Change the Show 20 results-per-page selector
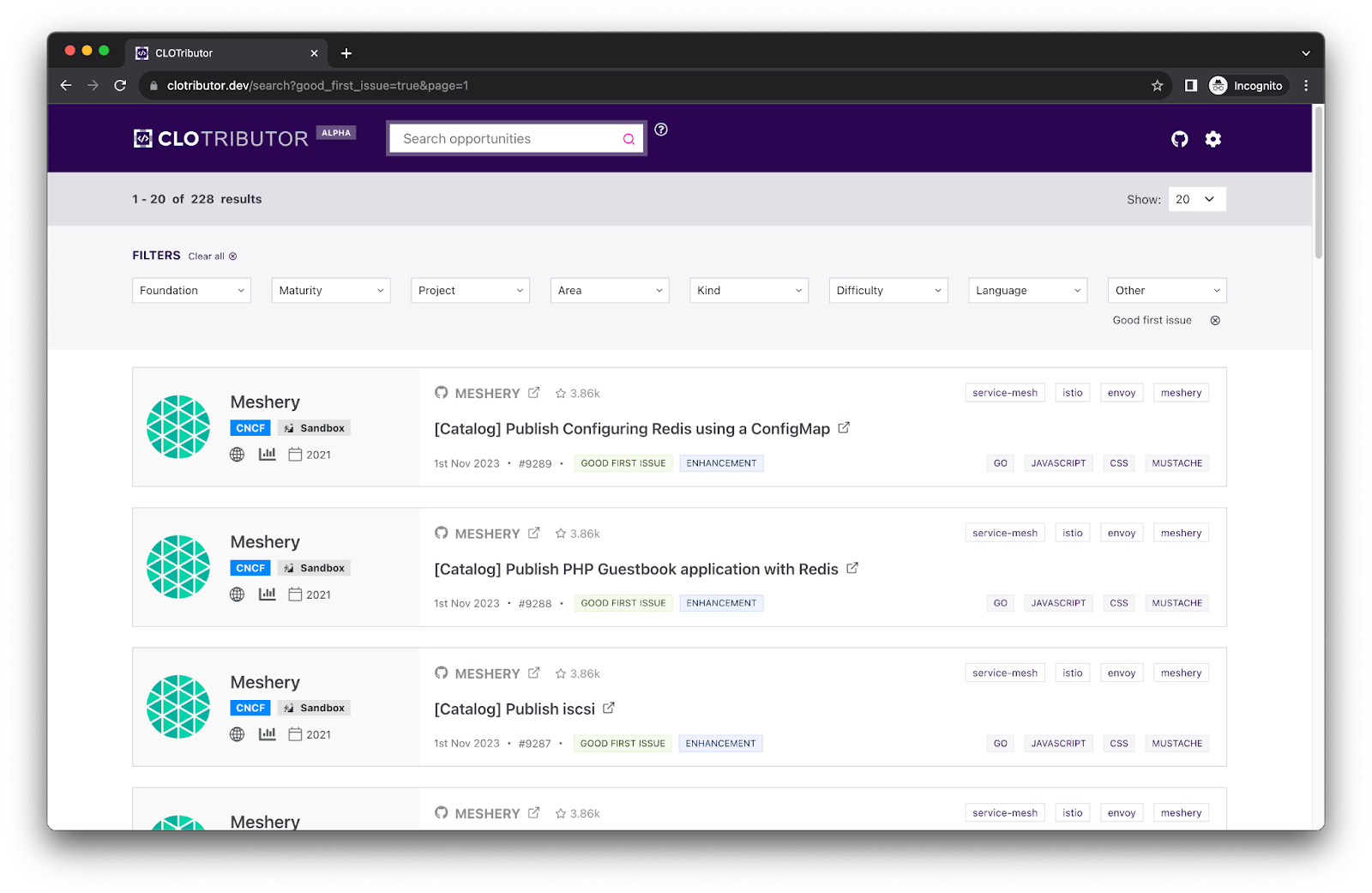The width and height of the screenshot is (1372, 893). pos(1197,199)
